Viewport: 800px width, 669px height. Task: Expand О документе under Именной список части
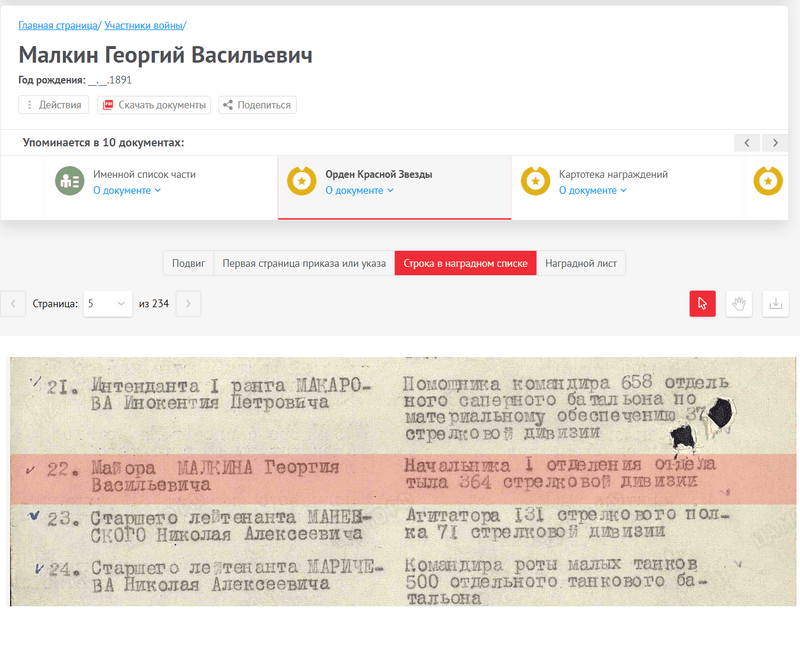(x=127, y=190)
